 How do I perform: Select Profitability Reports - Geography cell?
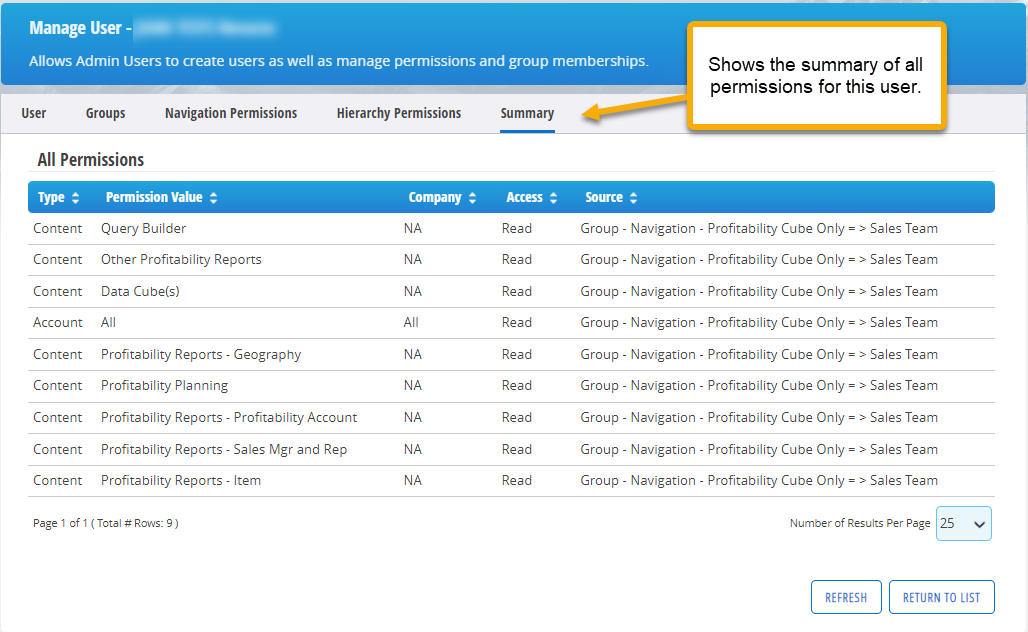point(201,355)
